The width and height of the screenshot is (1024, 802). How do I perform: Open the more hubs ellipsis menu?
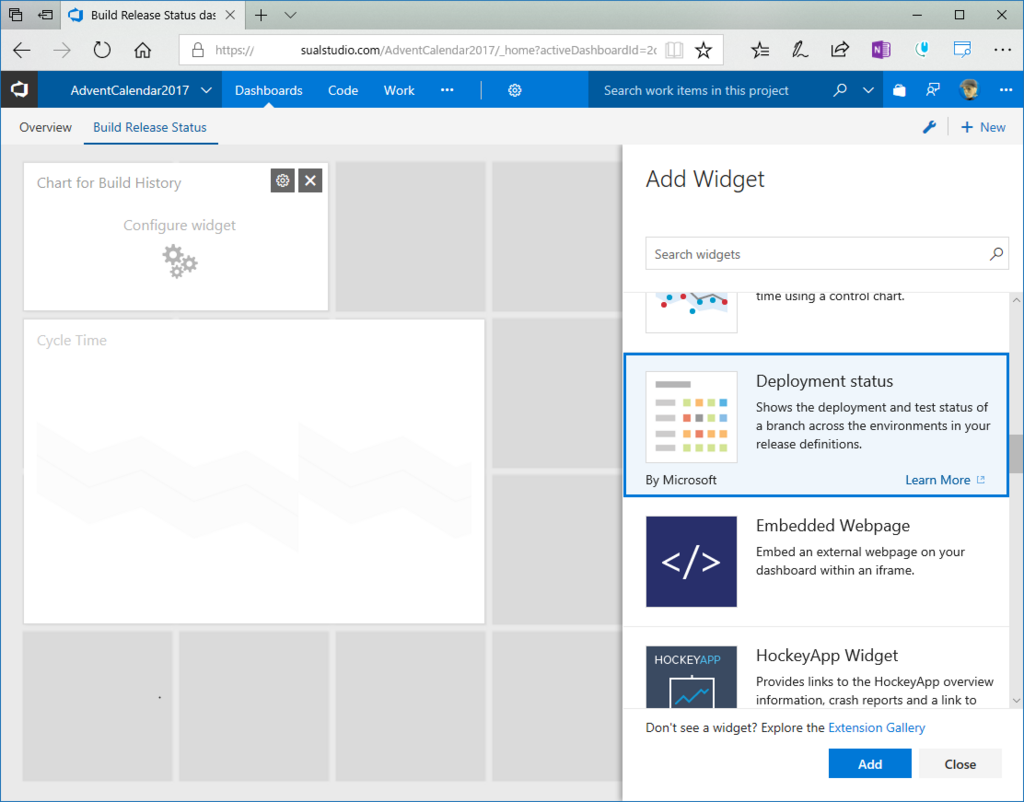(x=447, y=90)
